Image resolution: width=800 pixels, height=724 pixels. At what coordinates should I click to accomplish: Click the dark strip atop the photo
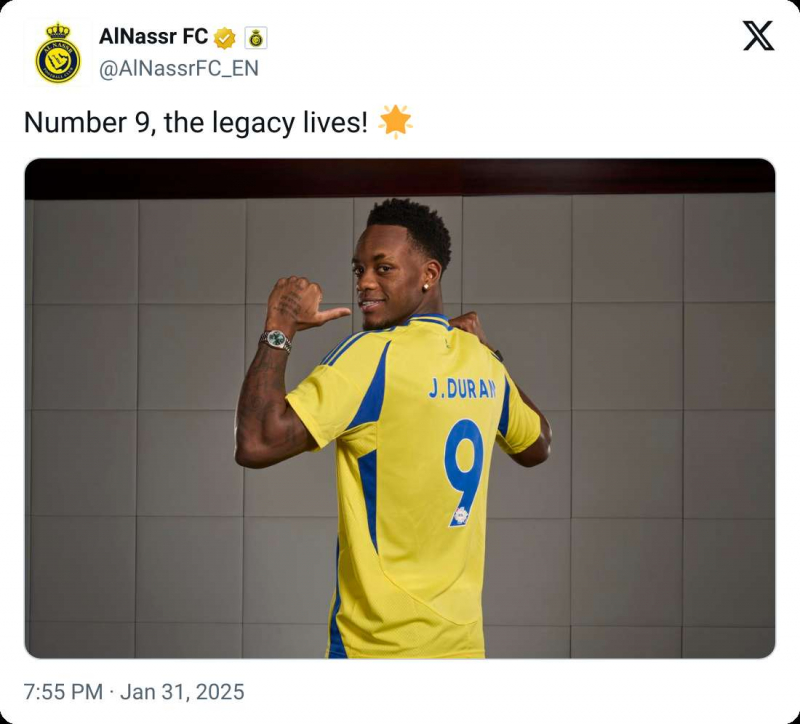pyautogui.click(x=400, y=178)
